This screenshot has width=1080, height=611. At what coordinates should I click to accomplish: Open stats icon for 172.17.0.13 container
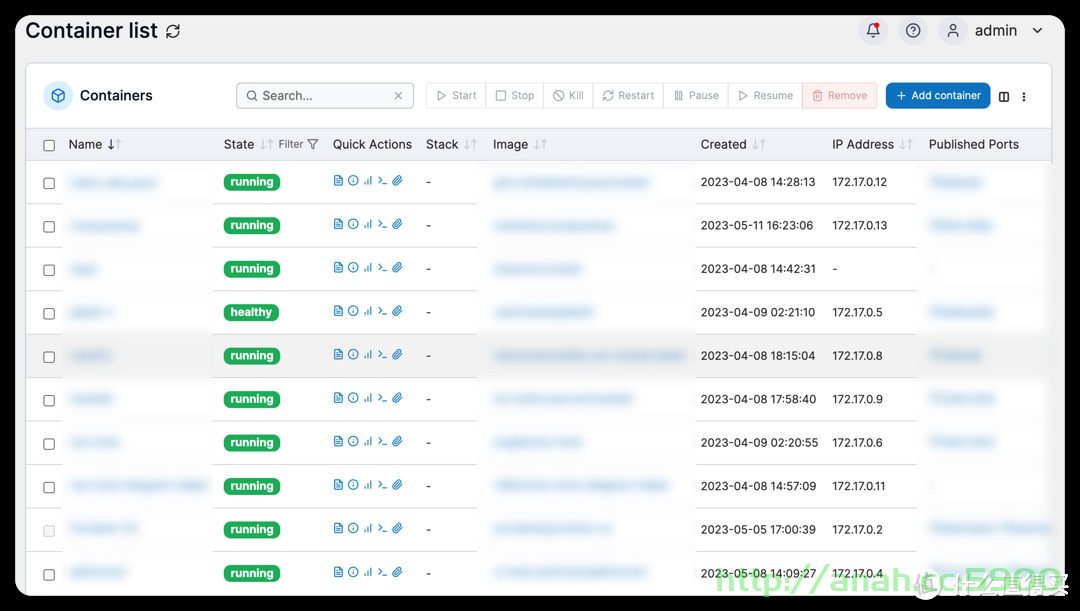[x=368, y=224]
